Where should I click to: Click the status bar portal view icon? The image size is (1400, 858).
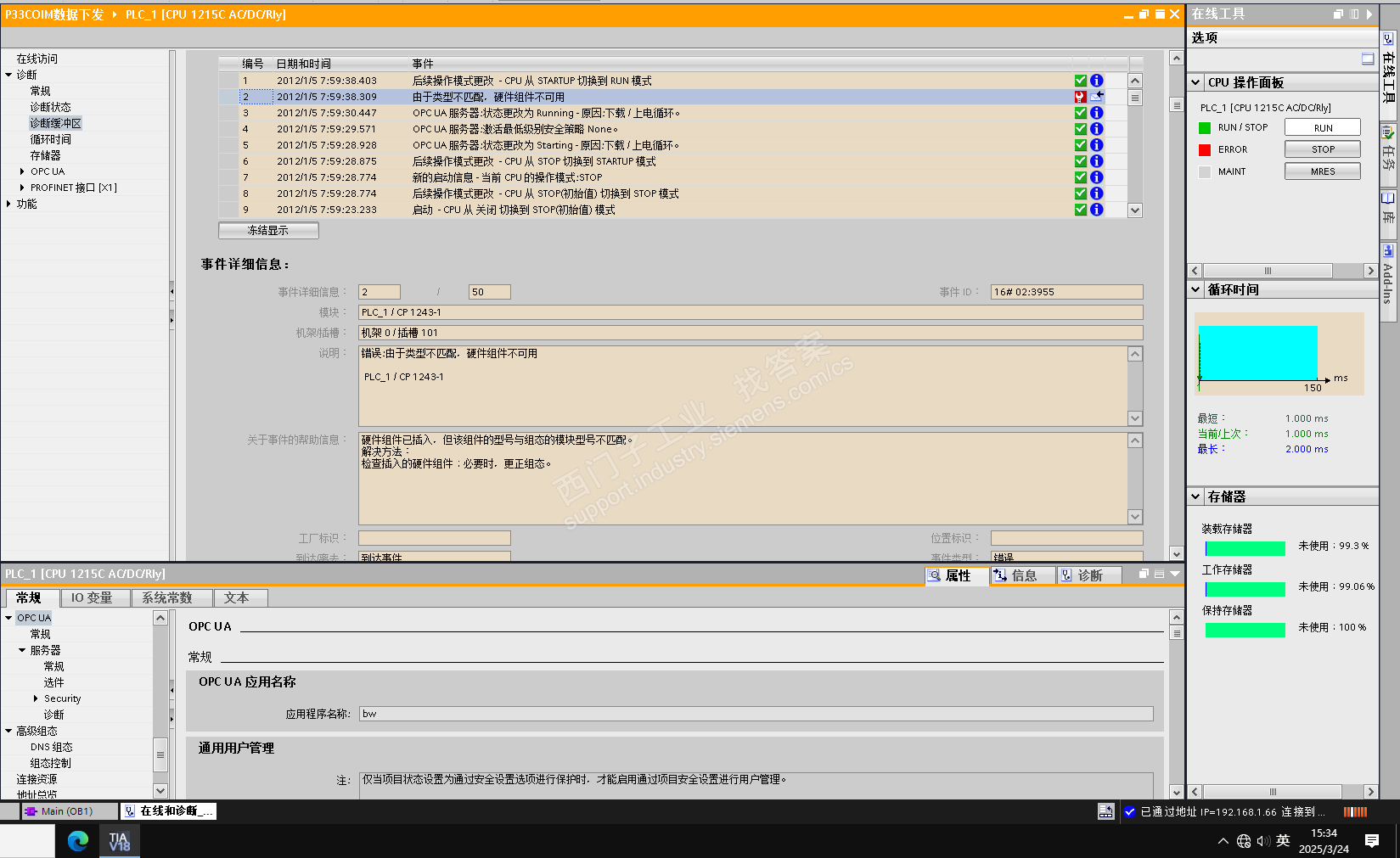click(x=1105, y=812)
